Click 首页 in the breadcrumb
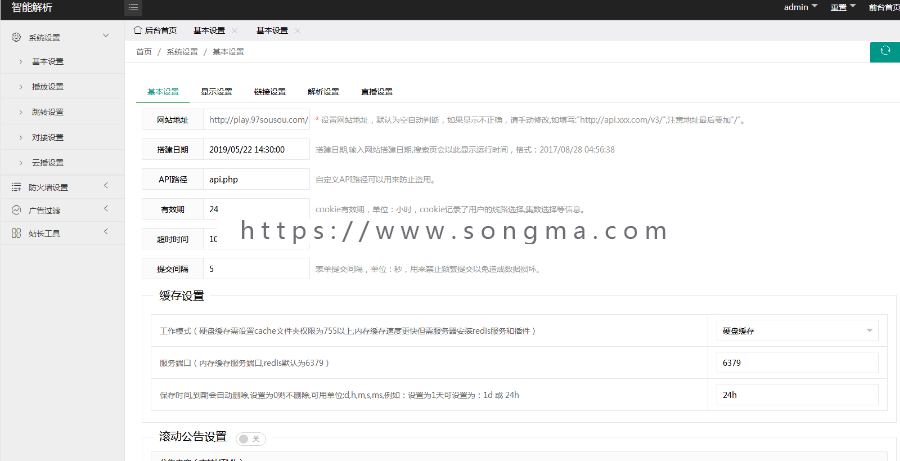This screenshot has width=900, height=461. pos(144,52)
